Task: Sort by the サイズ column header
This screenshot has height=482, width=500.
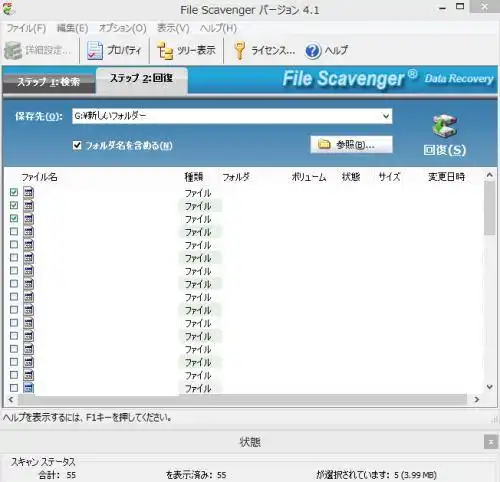Action: coord(389,177)
